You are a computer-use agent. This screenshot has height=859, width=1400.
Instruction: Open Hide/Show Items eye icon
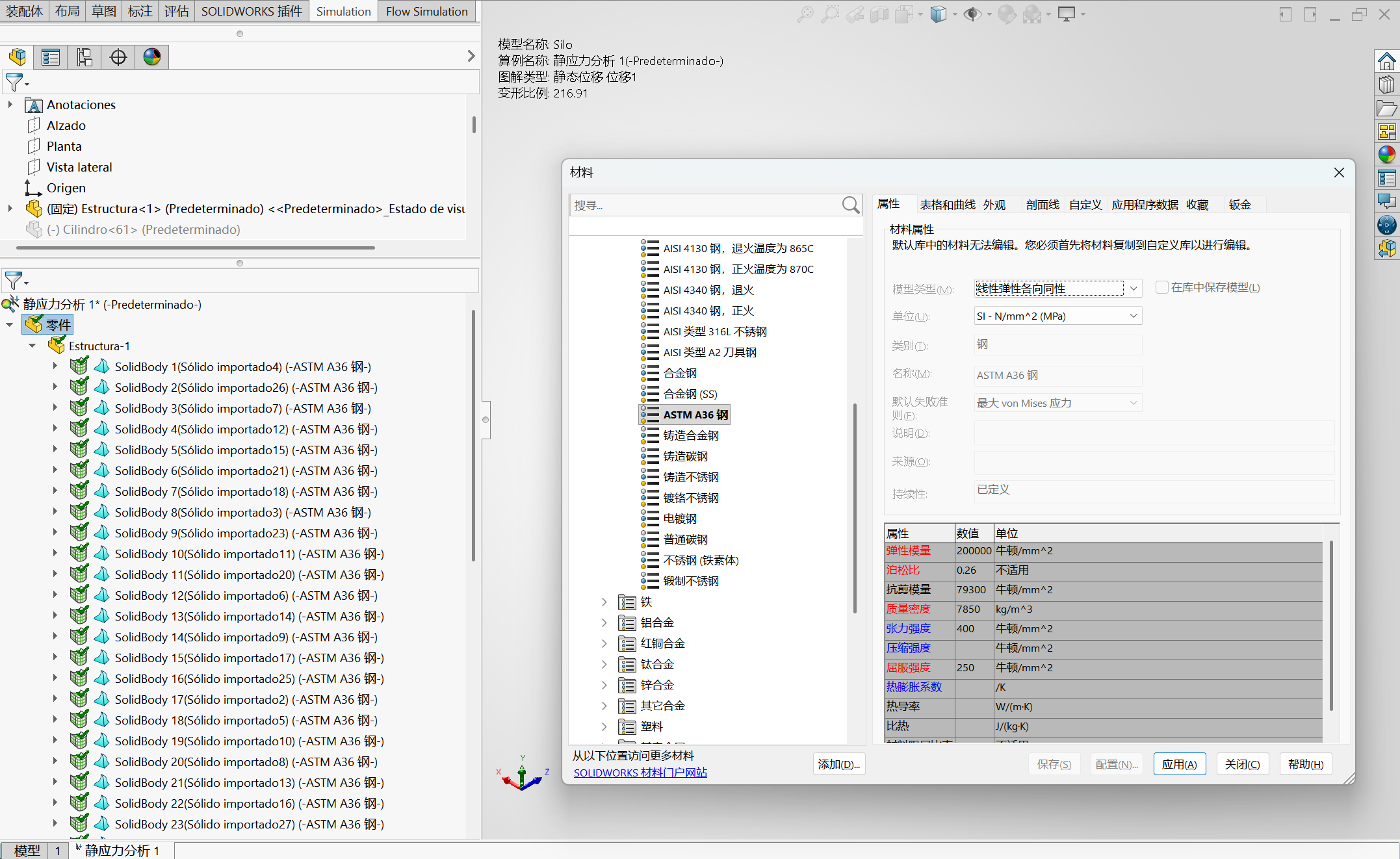(972, 14)
